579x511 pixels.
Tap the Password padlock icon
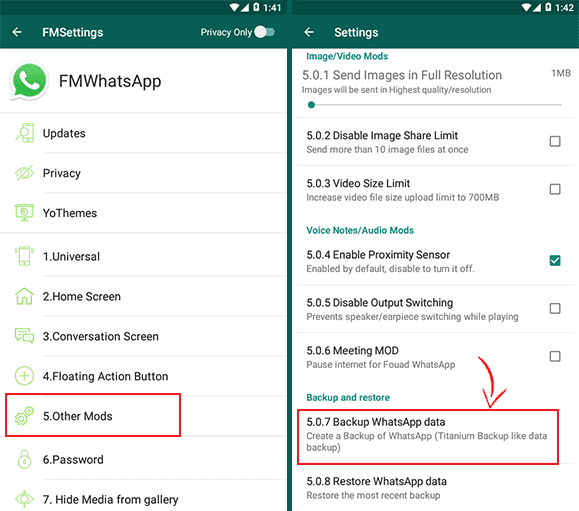coord(24,459)
